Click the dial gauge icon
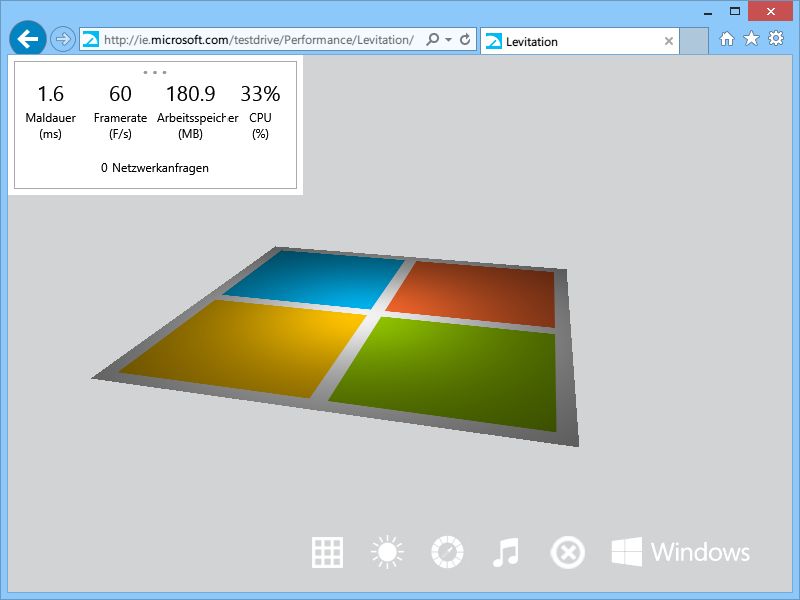The width and height of the screenshot is (800, 600). pyautogui.click(x=447, y=552)
